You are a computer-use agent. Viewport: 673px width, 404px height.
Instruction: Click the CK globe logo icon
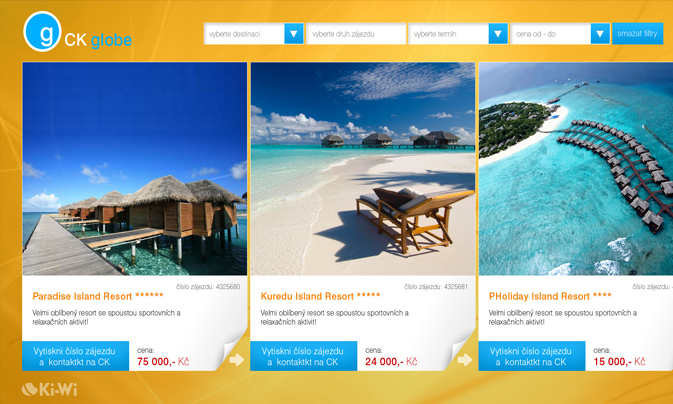pos(42,31)
